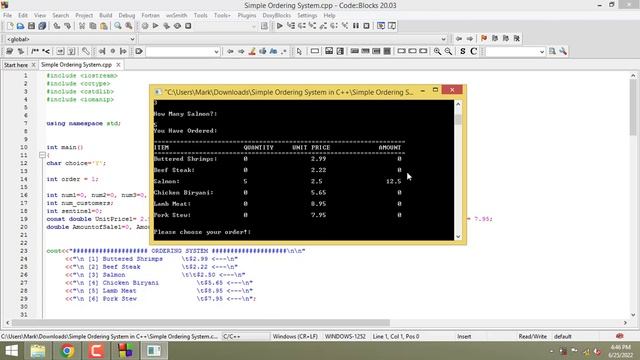
Task: Start debugging with Debug/Continue arrow
Action: (280, 26)
